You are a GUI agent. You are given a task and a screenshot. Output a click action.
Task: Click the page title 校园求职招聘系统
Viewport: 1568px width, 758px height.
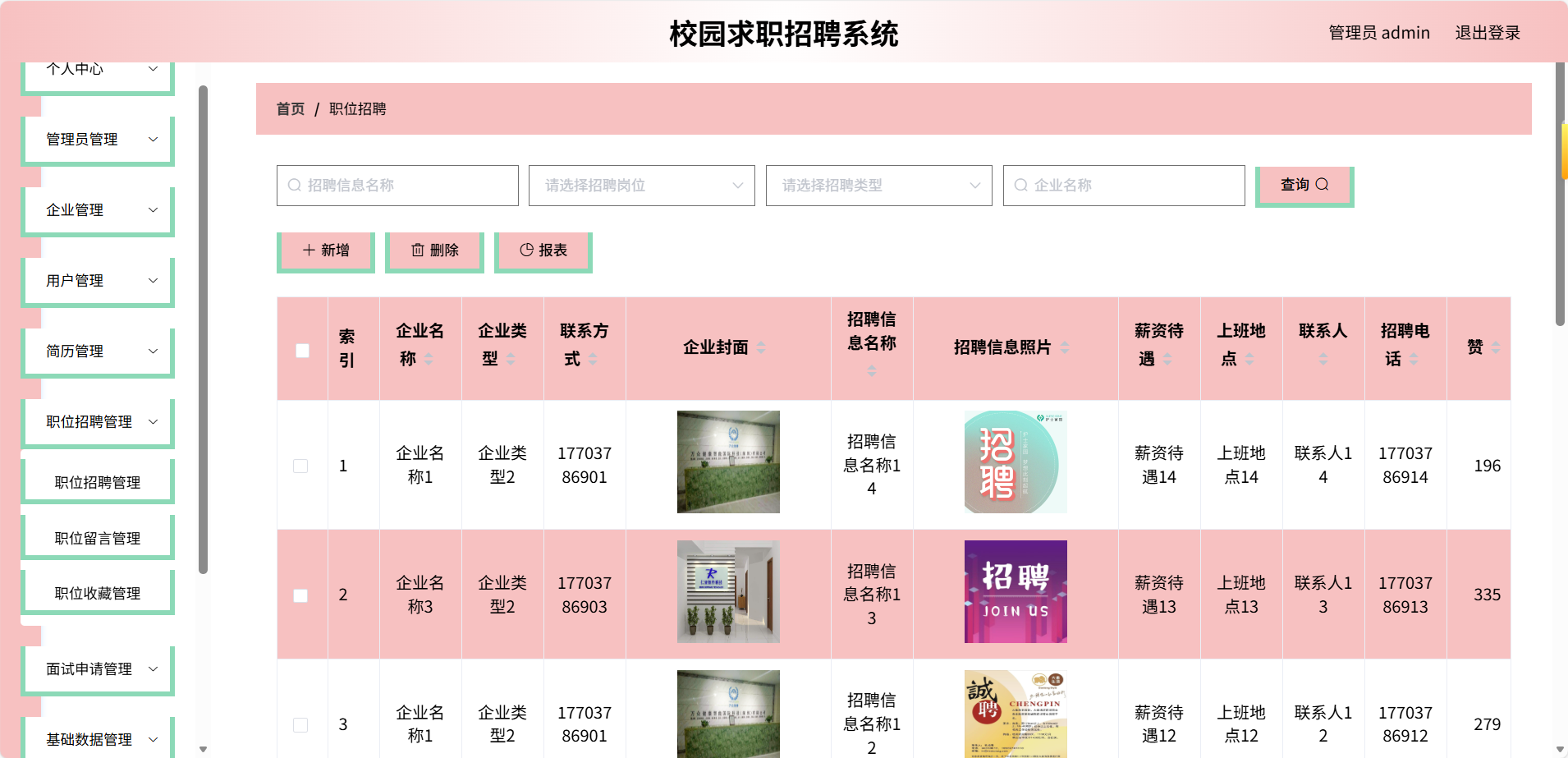click(784, 34)
